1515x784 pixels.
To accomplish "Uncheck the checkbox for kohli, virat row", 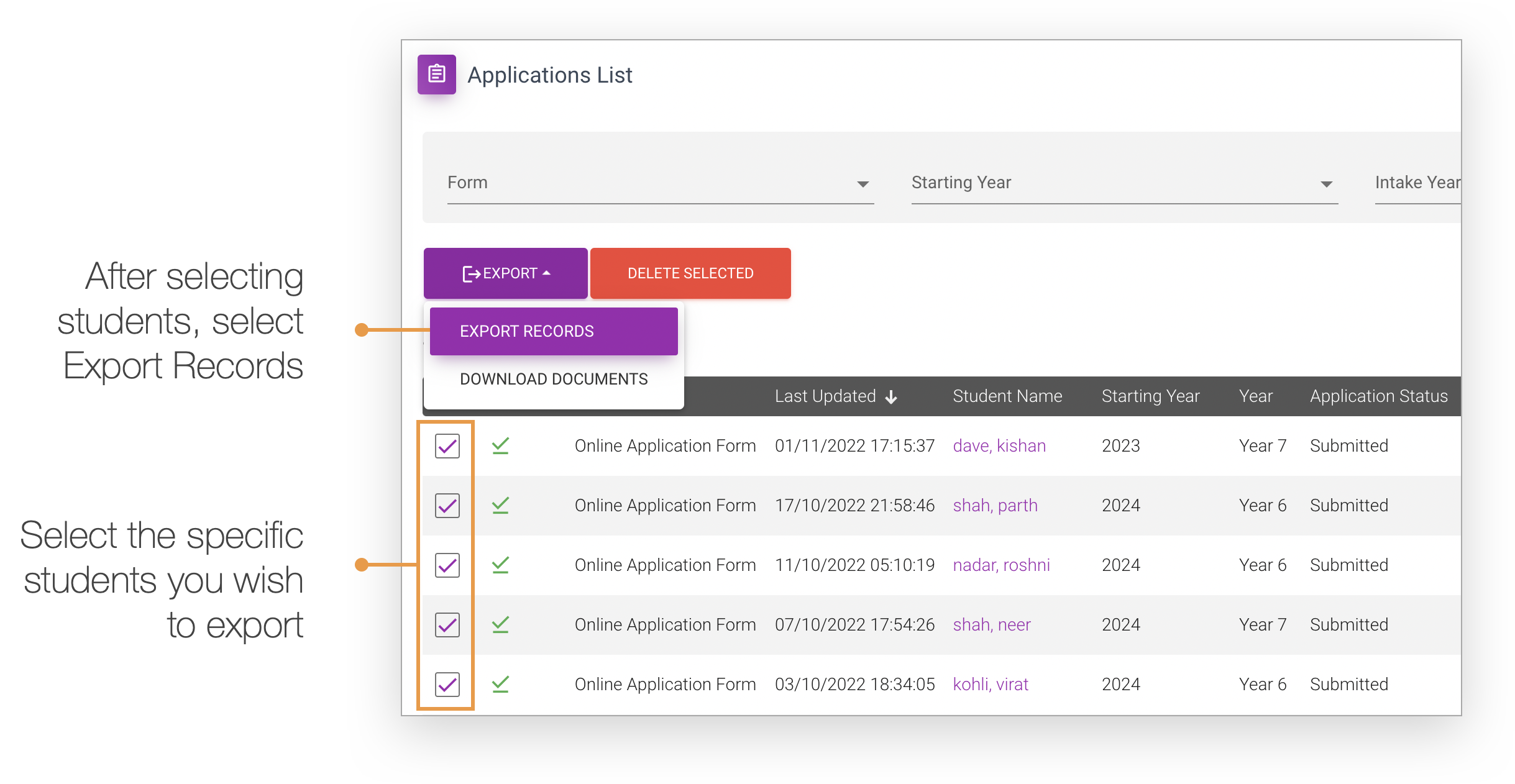I will coord(447,684).
